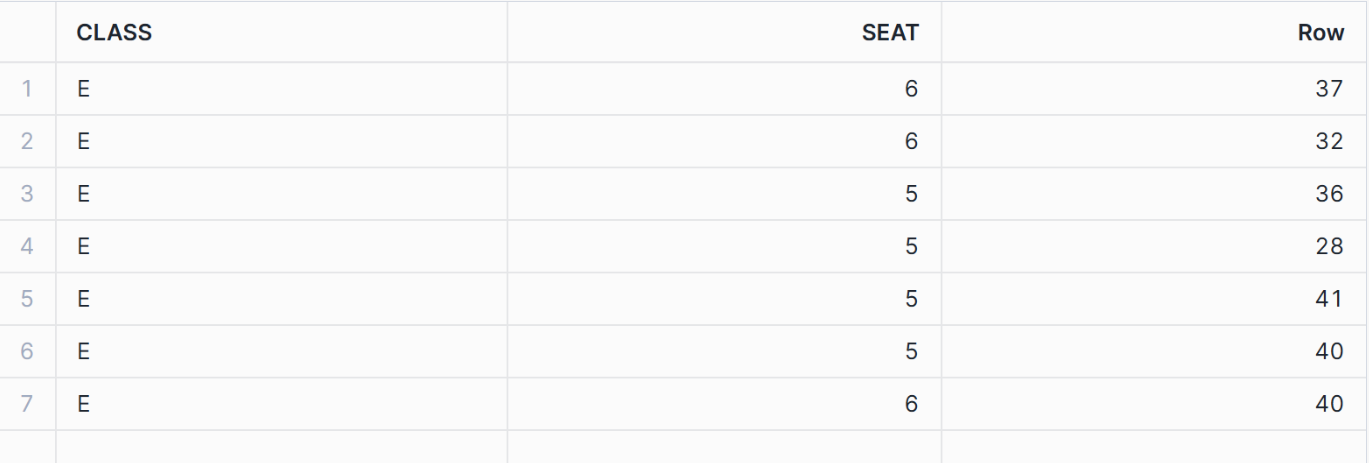Image resolution: width=1369 pixels, height=463 pixels.
Task: Select row number 6
Action: click(x=28, y=351)
